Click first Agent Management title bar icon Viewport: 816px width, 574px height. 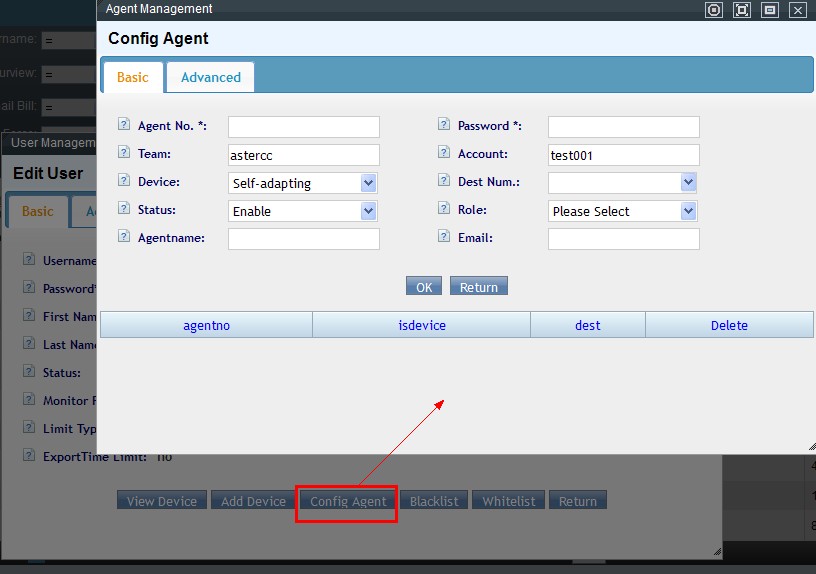point(714,10)
